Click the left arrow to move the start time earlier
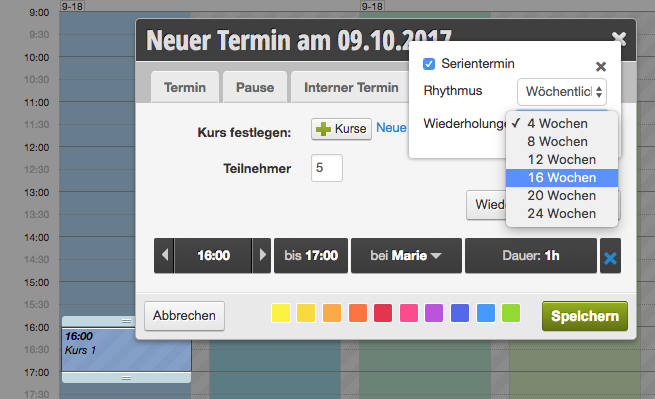This screenshot has height=399, width=655. (165, 255)
